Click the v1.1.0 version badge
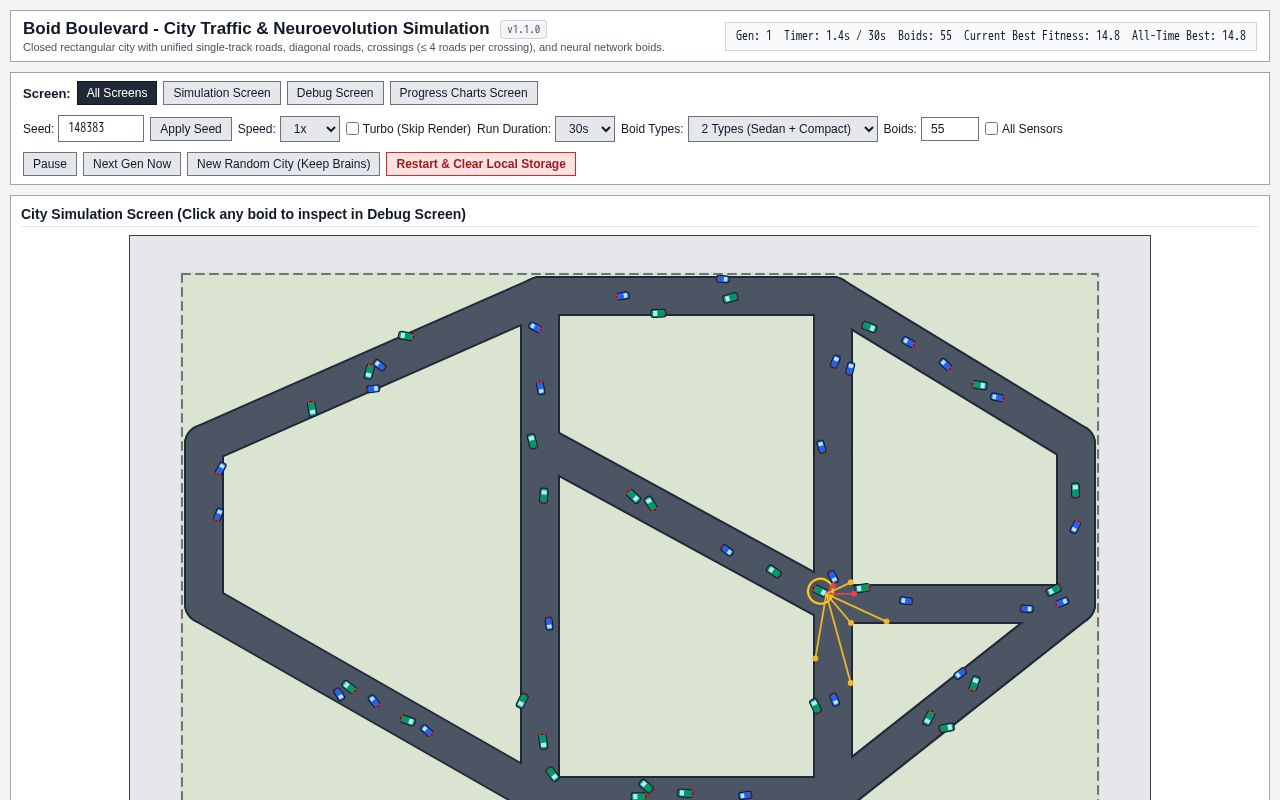The image size is (1280, 800). (x=523, y=29)
